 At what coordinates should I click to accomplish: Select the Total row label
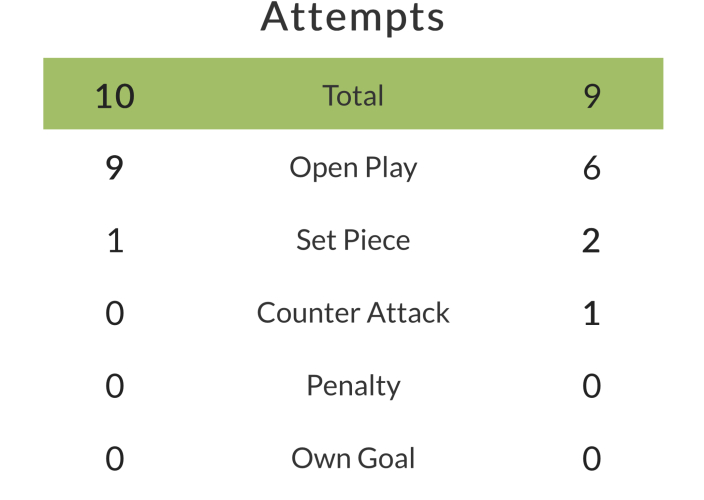click(x=353, y=95)
